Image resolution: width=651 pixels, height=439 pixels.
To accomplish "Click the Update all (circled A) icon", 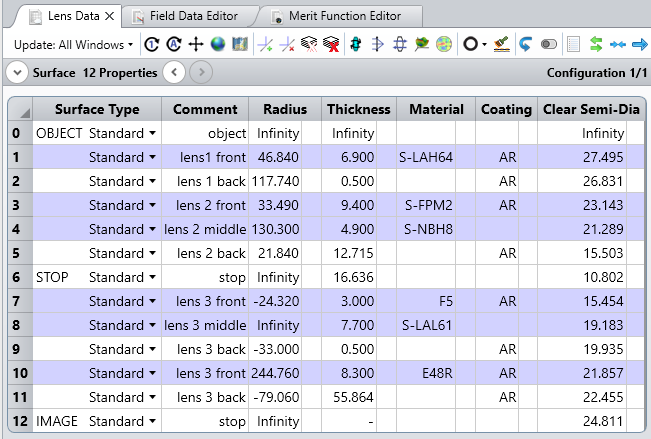I will (x=174, y=44).
